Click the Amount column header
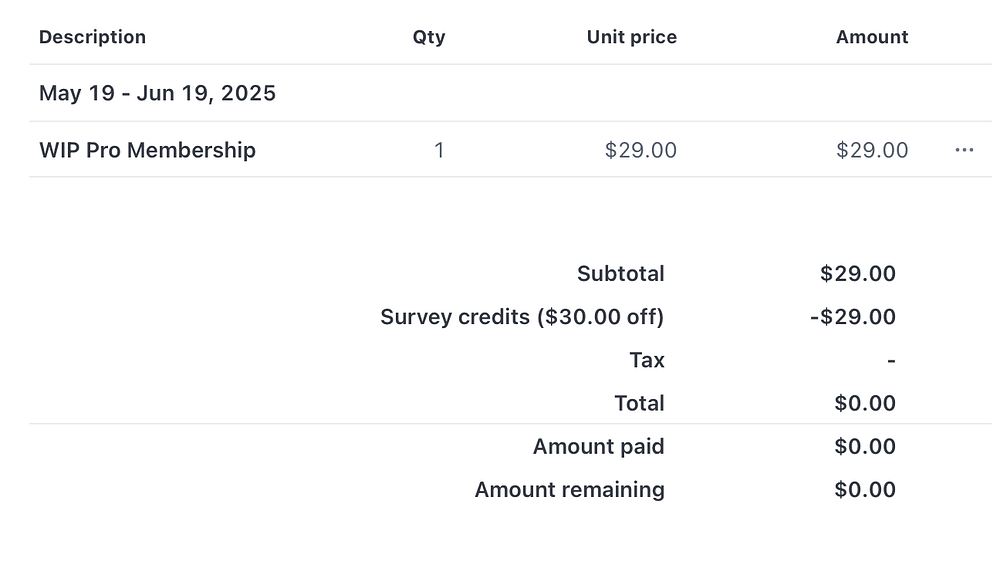Viewport: 1000px width, 565px height. (x=872, y=37)
